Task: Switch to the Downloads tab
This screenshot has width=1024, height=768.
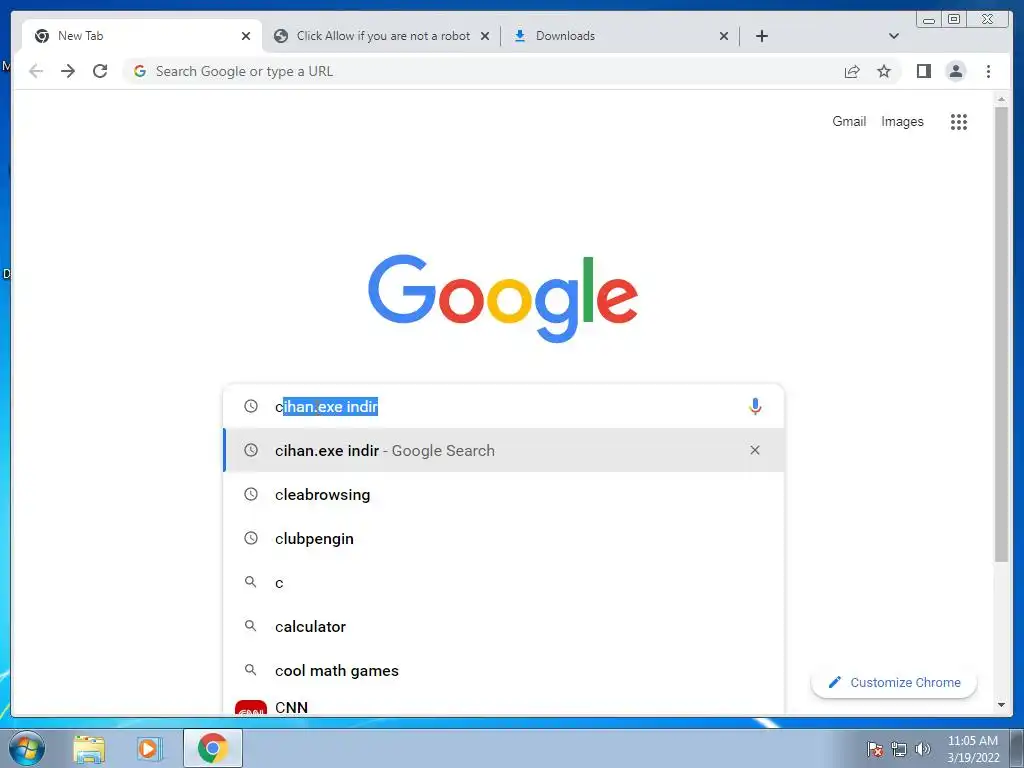Action: [x=620, y=36]
